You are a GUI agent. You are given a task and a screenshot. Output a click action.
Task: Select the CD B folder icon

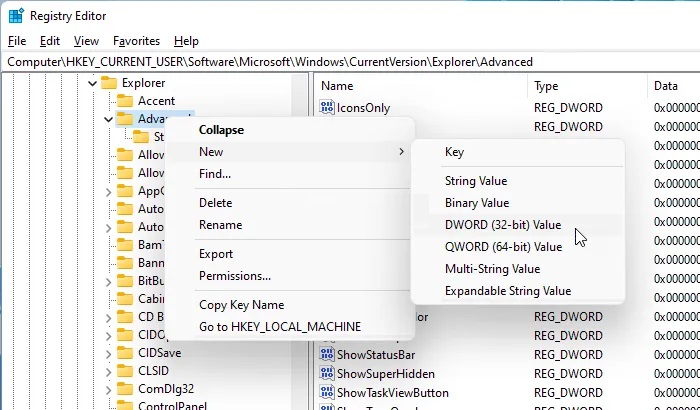(x=125, y=317)
